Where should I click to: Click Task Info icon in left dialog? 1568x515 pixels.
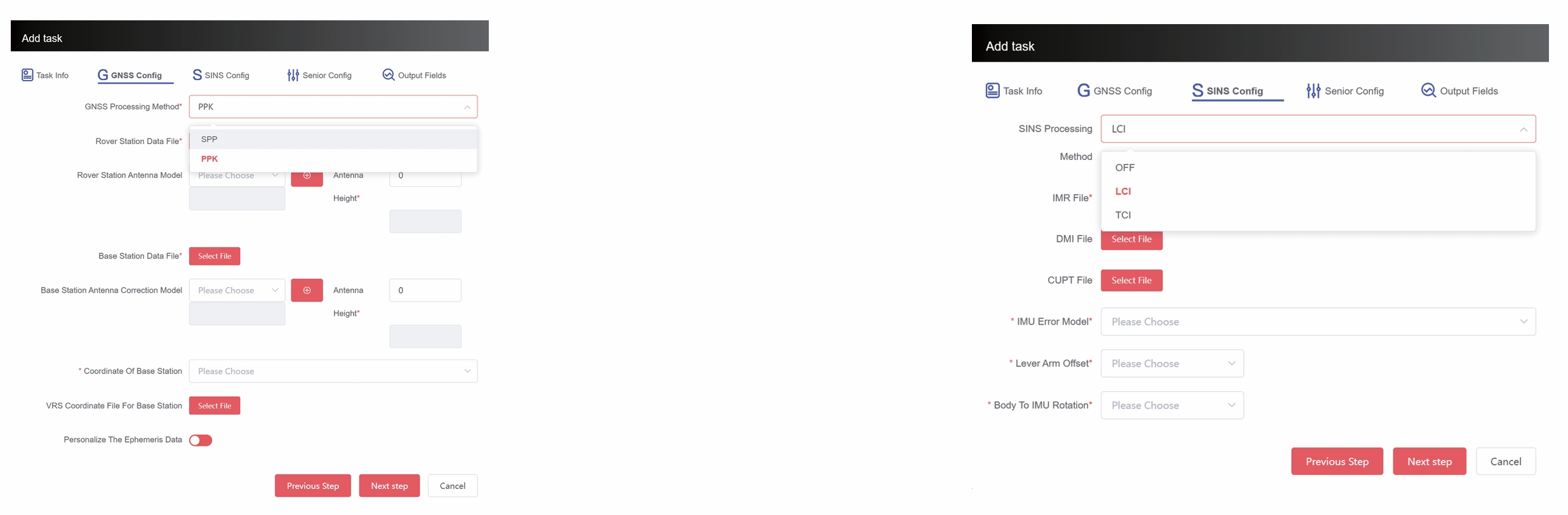[27, 75]
